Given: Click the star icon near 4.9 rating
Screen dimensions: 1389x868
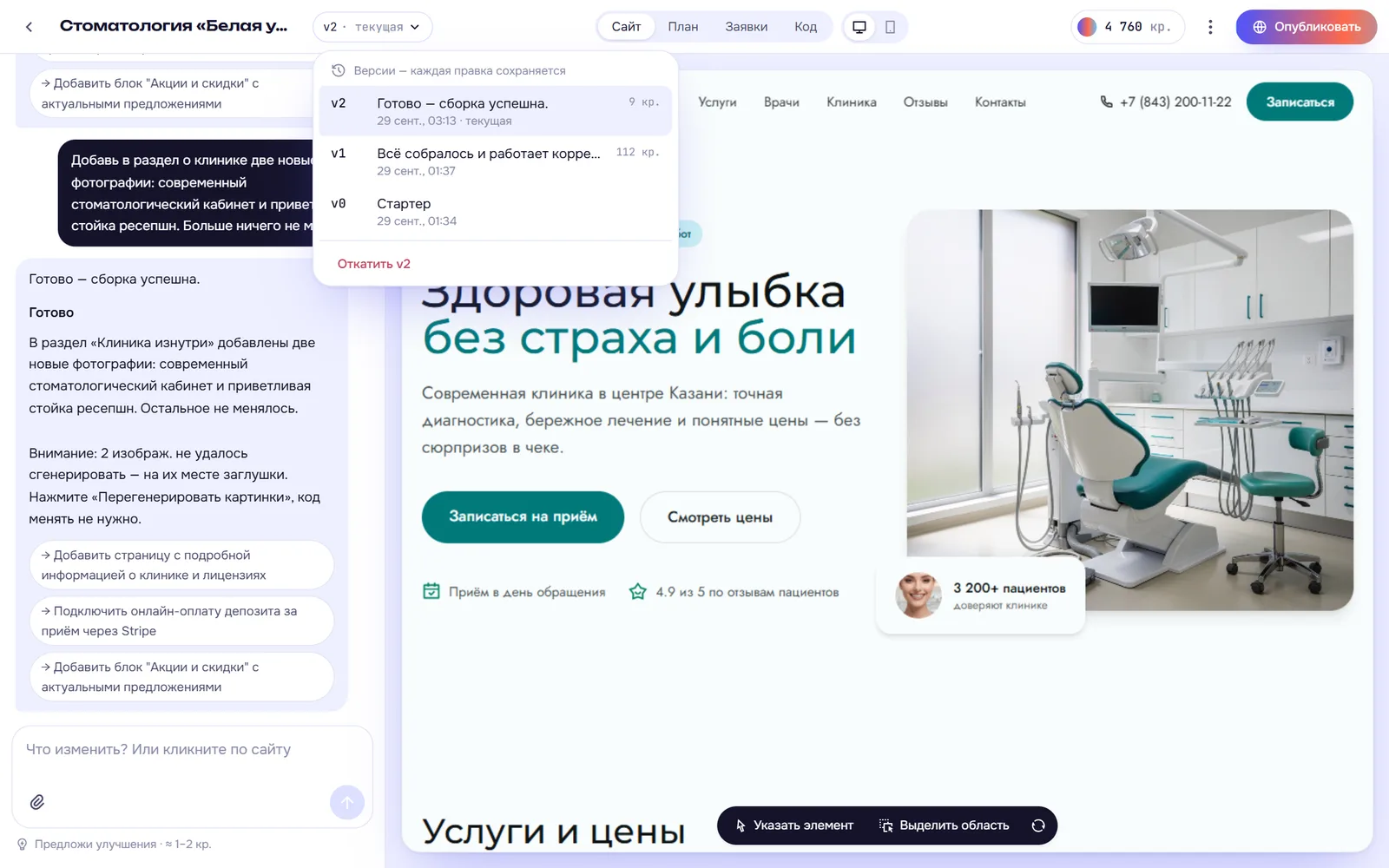Looking at the screenshot, I should click(638, 591).
